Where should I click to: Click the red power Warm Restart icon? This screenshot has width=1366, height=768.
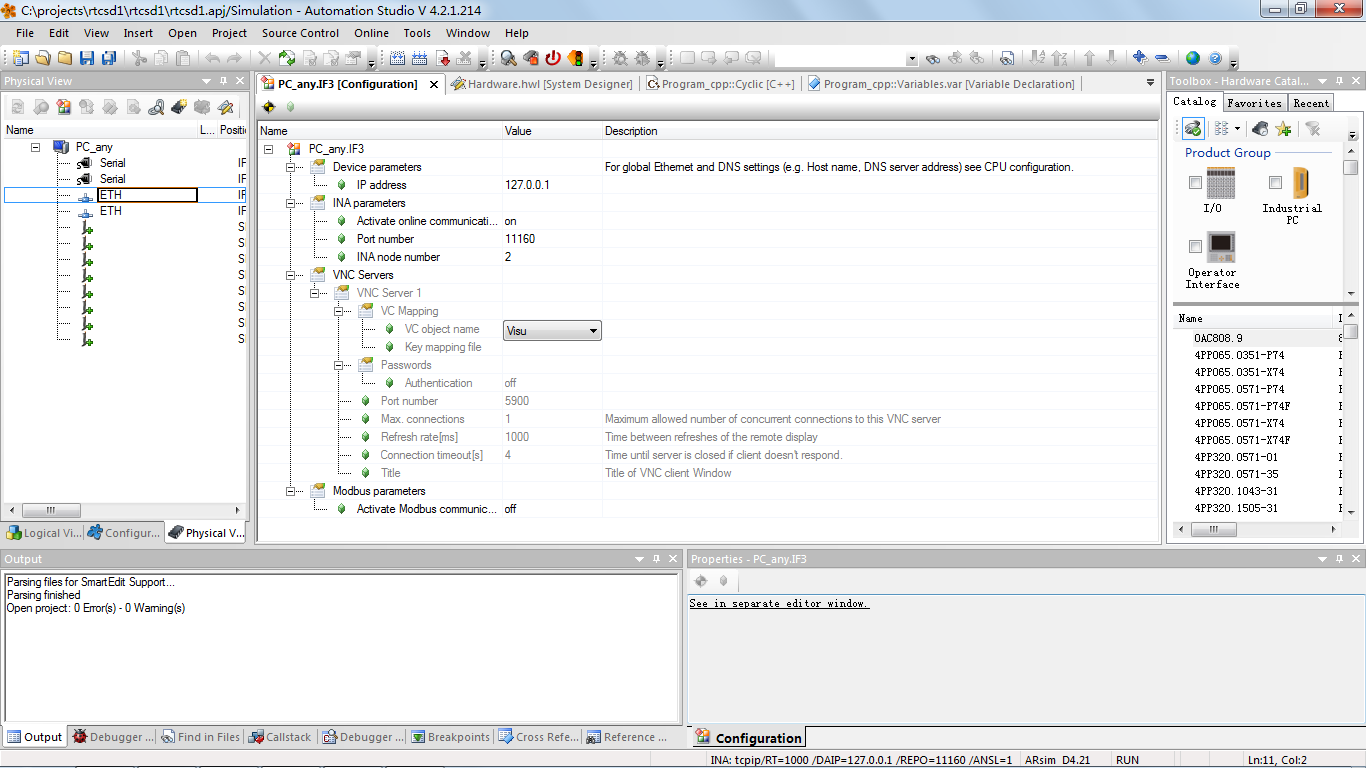click(x=553, y=58)
